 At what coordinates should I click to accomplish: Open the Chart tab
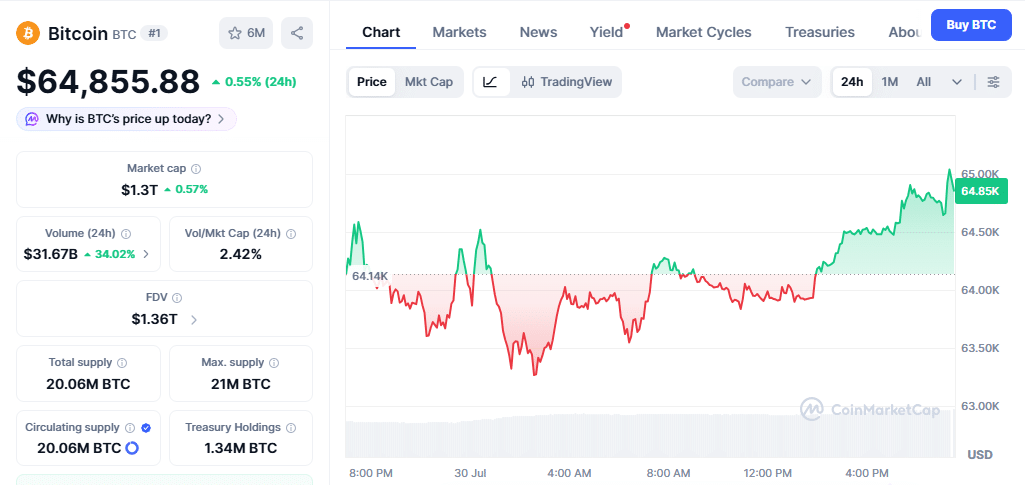pyautogui.click(x=381, y=32)
